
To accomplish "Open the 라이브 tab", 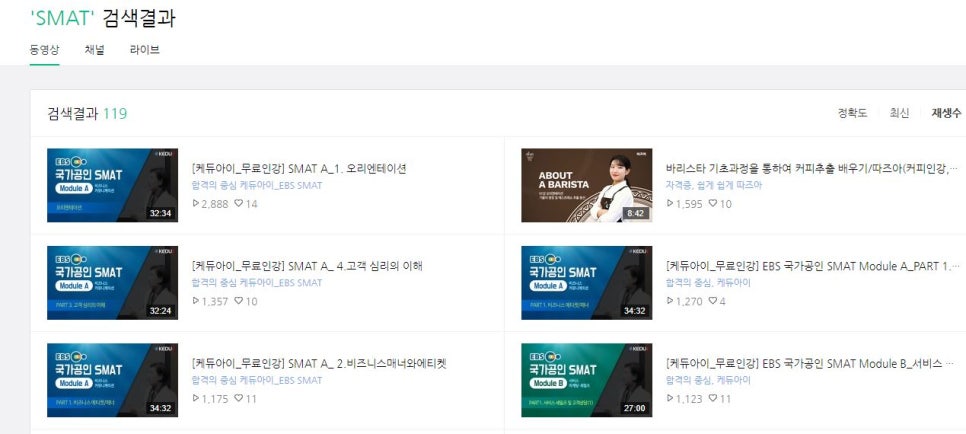I will point(145,50).
